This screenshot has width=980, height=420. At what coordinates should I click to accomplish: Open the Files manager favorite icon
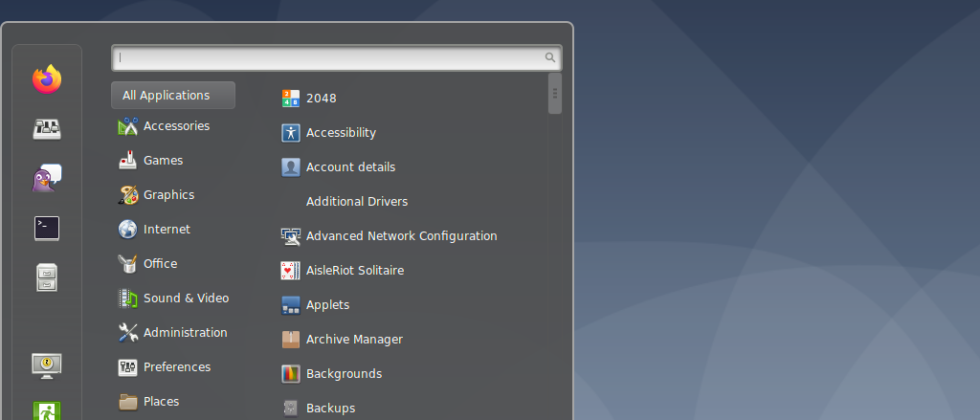click(46, 278)
